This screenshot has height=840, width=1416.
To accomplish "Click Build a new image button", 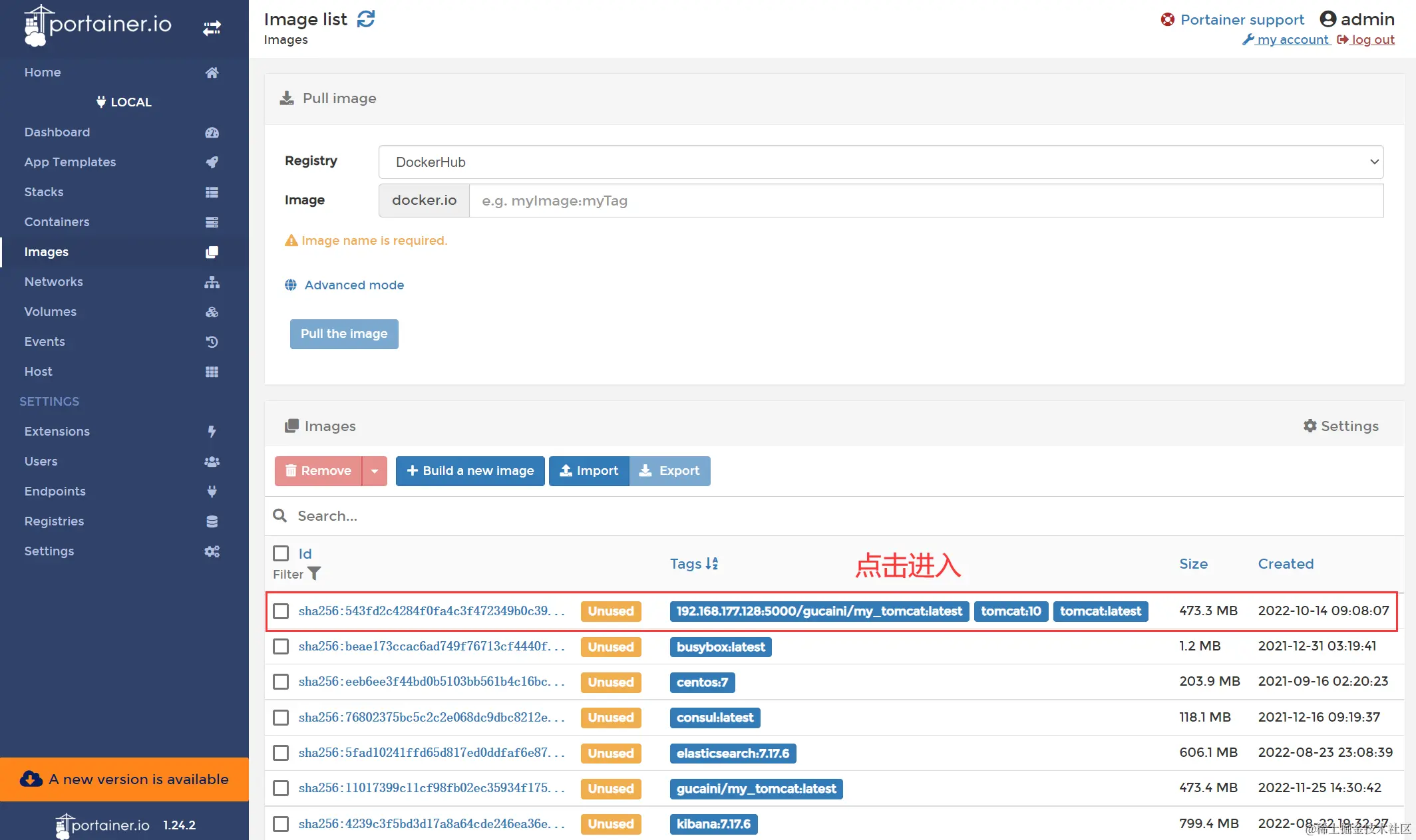I will (x=470, y=471).
